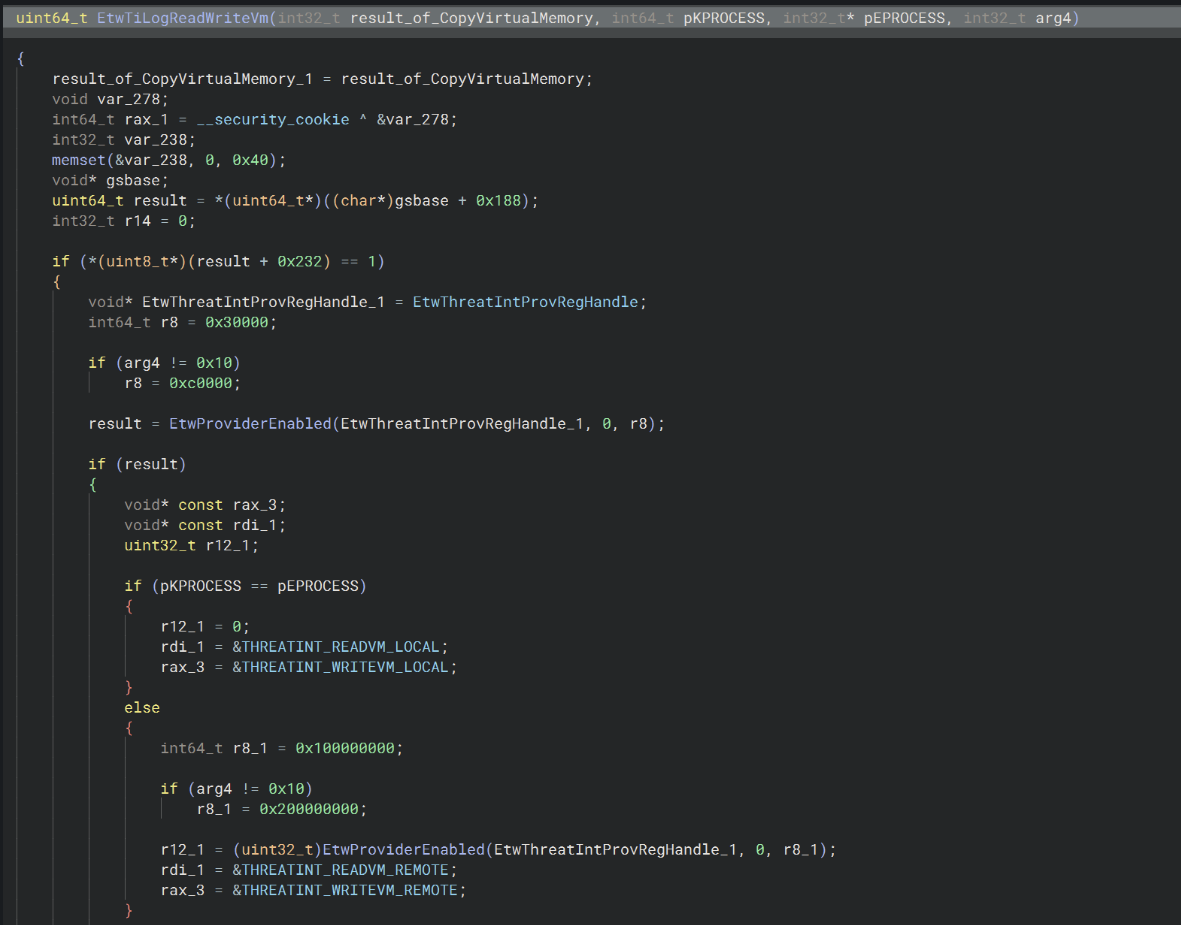Viewport: 1181px width, 925px height.
Task: Click the 0x232 offset value
Action: (x=299, y=261)
